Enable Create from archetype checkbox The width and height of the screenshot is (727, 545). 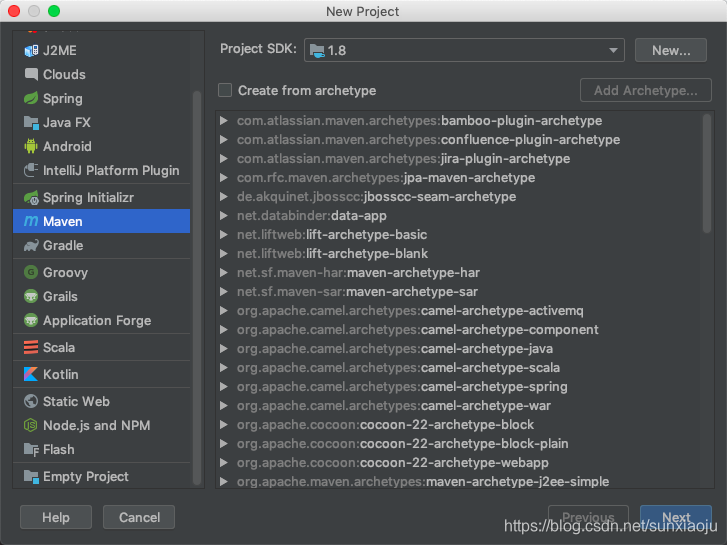pos(225,90)
